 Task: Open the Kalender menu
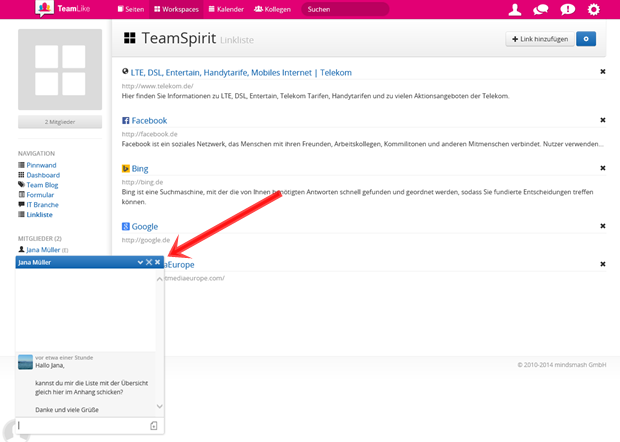tap(226, 9)
